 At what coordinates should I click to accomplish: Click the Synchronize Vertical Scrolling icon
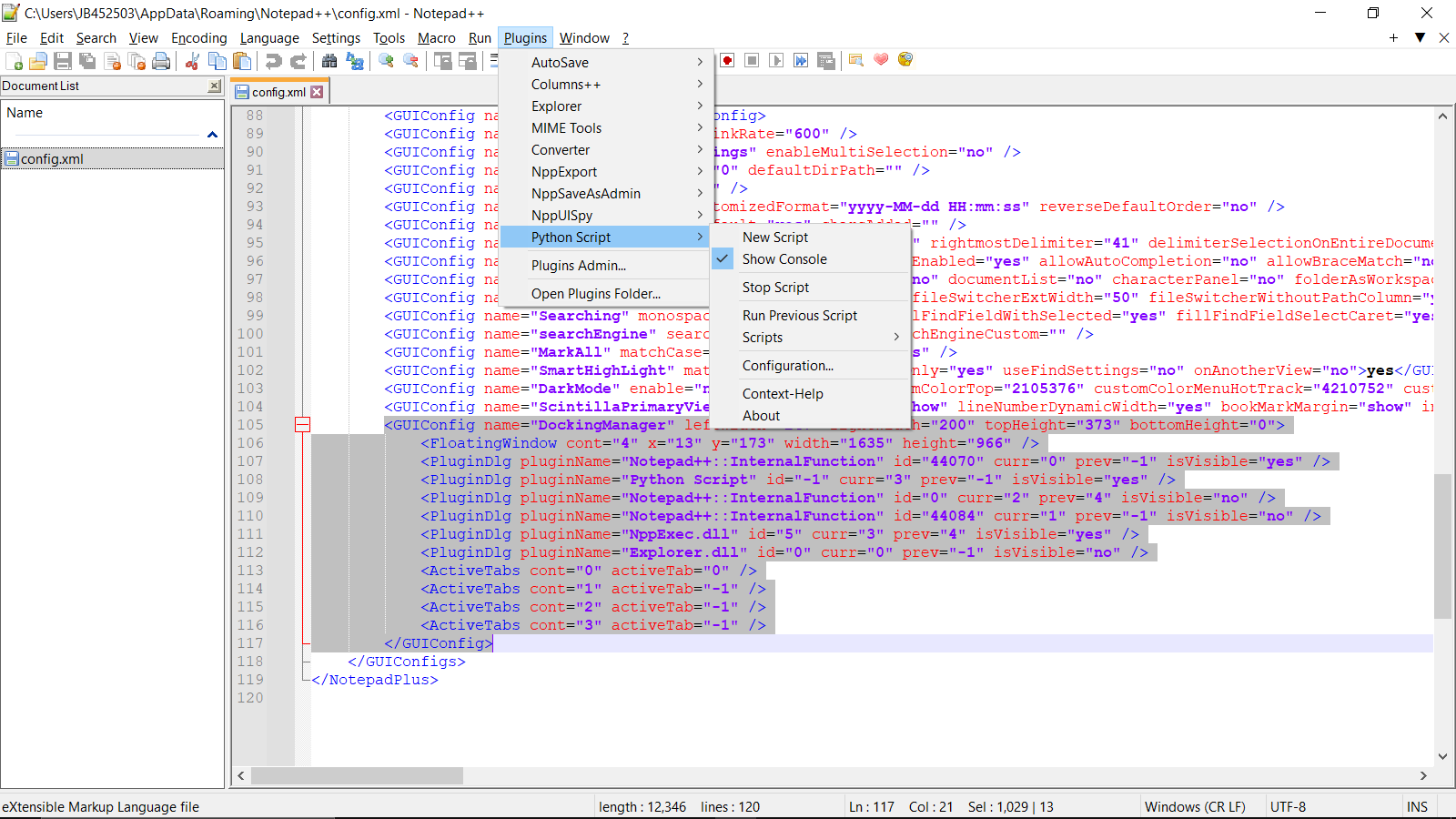[x=443, y=61]
